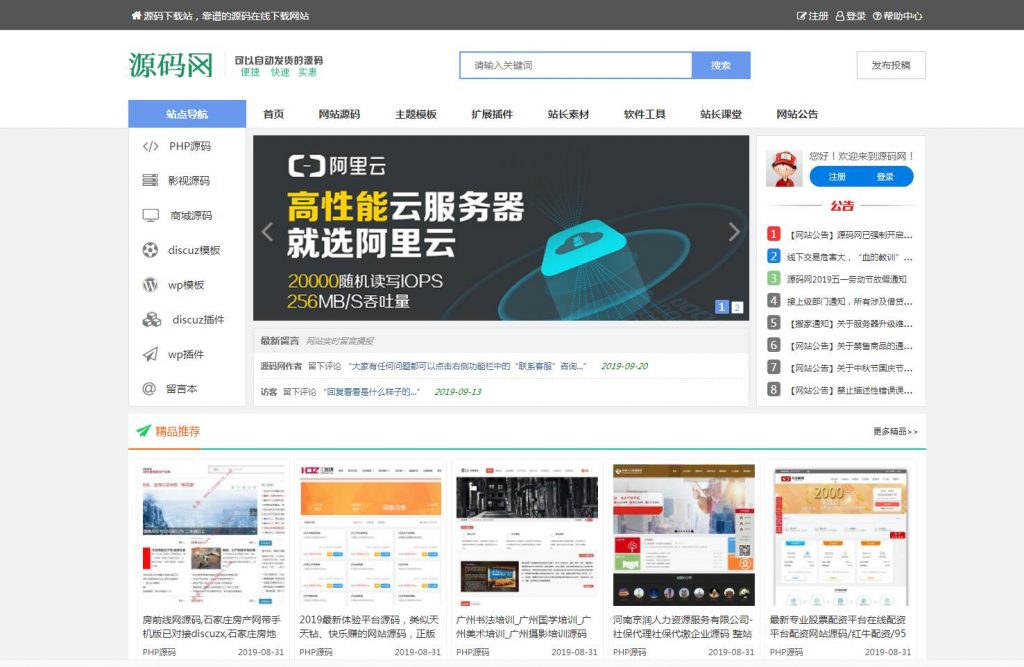Open the Aliyun cloud server banner

tap(501, 228)
